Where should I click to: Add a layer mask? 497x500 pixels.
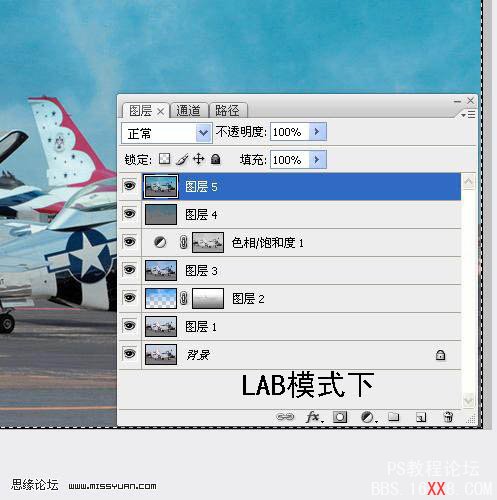tap(340, 417)
